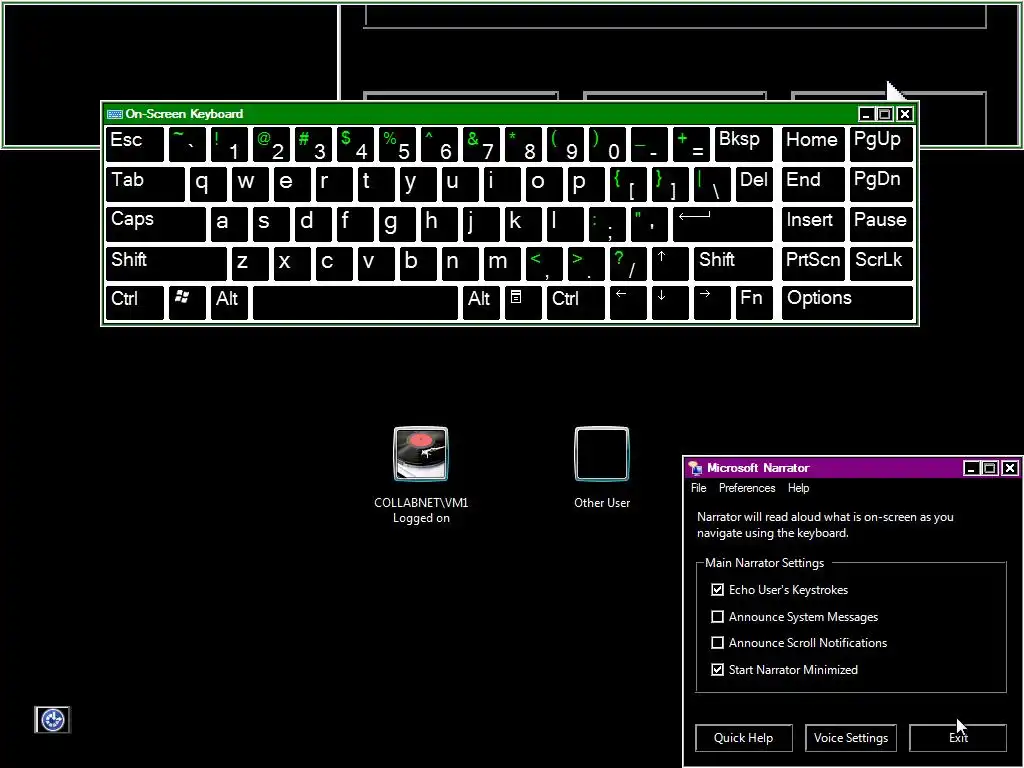Image resolution: width=1024 pixels, height=768 pixels.
Task: Click the up arrow key
Action: click(x=670, y=263)
